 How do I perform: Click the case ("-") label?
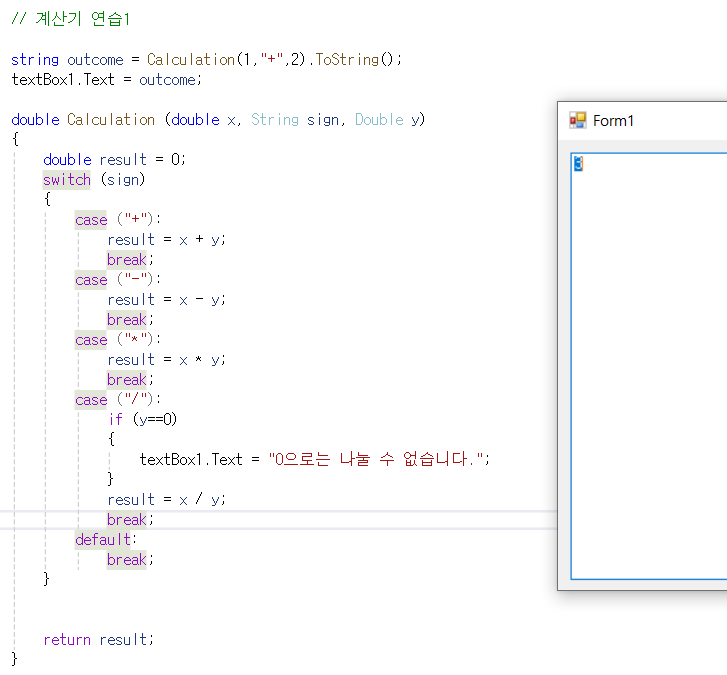pyautogui.click(x=118, y=280)
